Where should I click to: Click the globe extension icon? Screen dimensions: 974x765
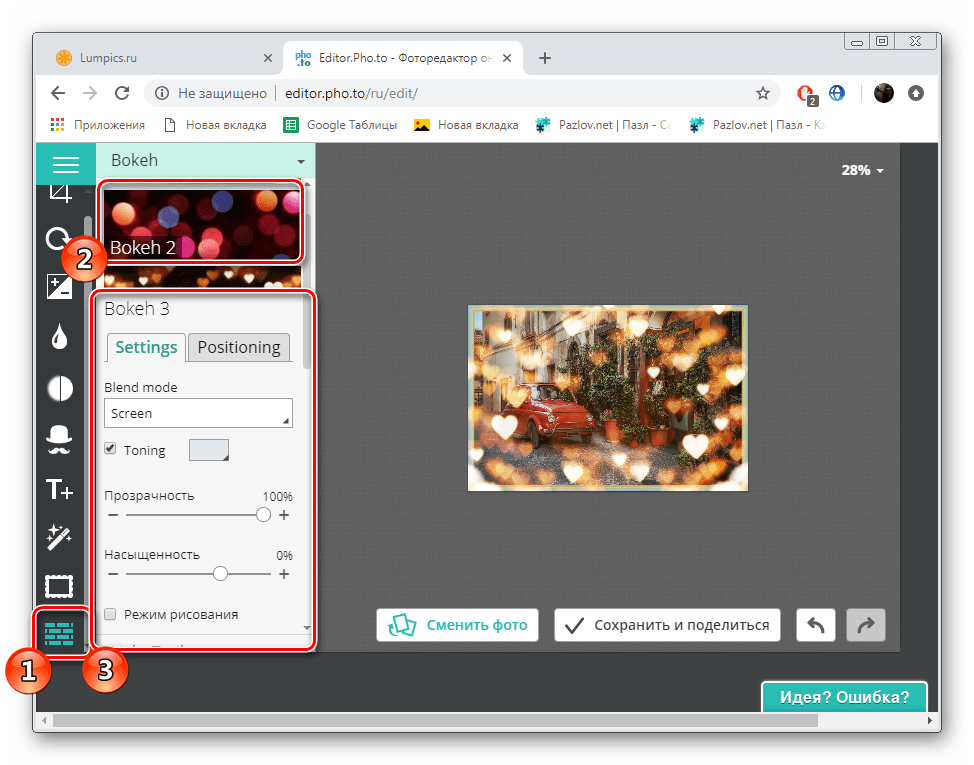837,93
